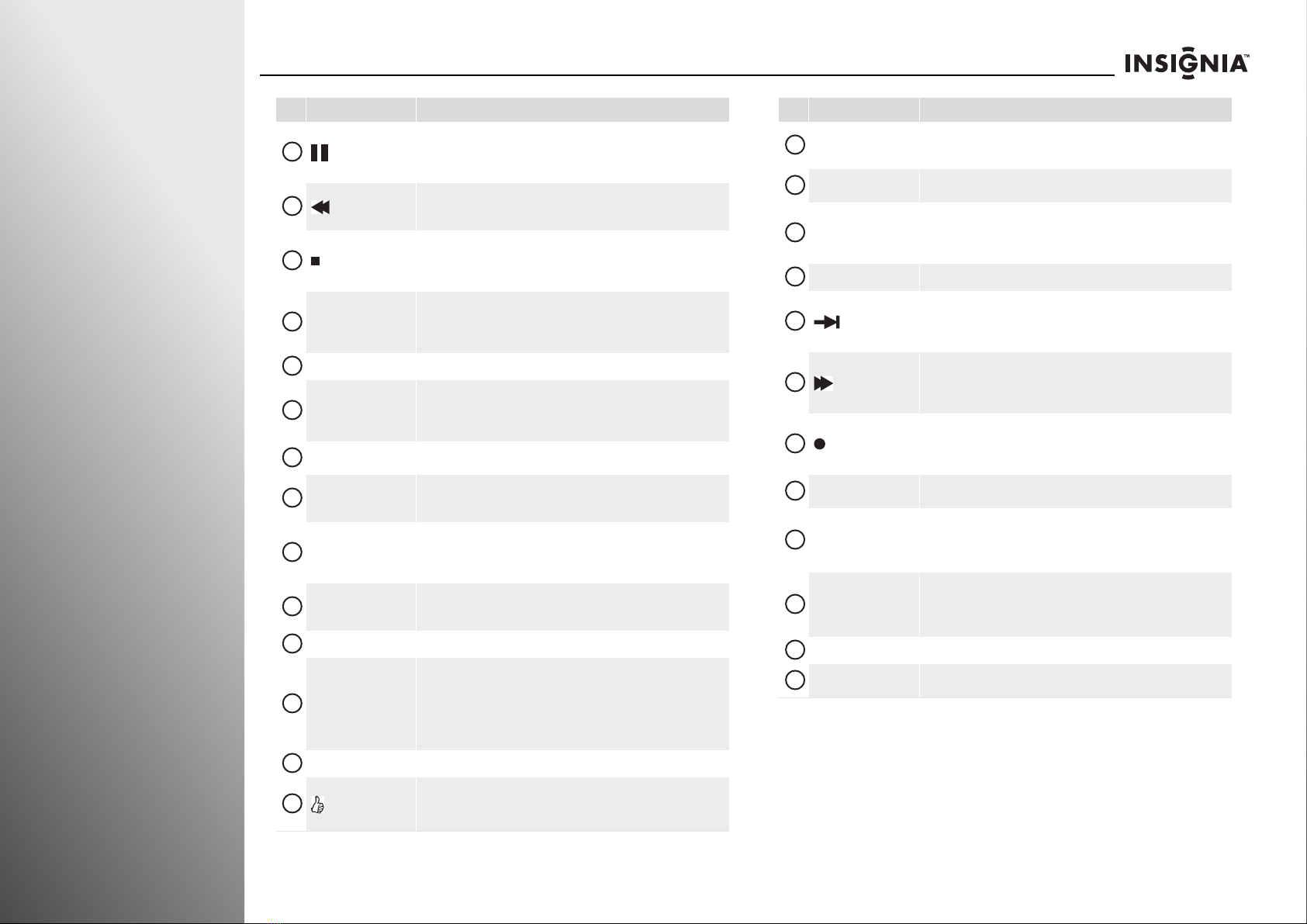Click the fast-forward double-arrow icon
This screenshot has height=924, width=1307.
(823, 383)
